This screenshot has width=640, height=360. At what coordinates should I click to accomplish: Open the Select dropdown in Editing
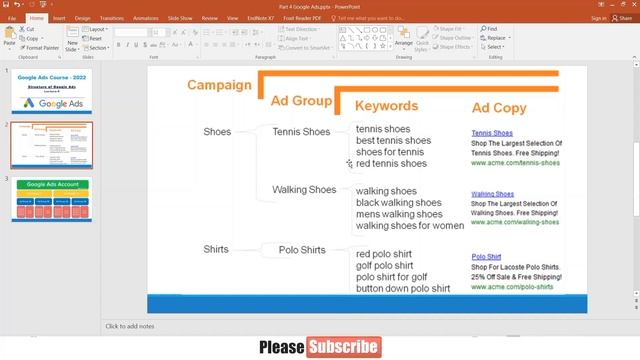(x=492, y=47)
